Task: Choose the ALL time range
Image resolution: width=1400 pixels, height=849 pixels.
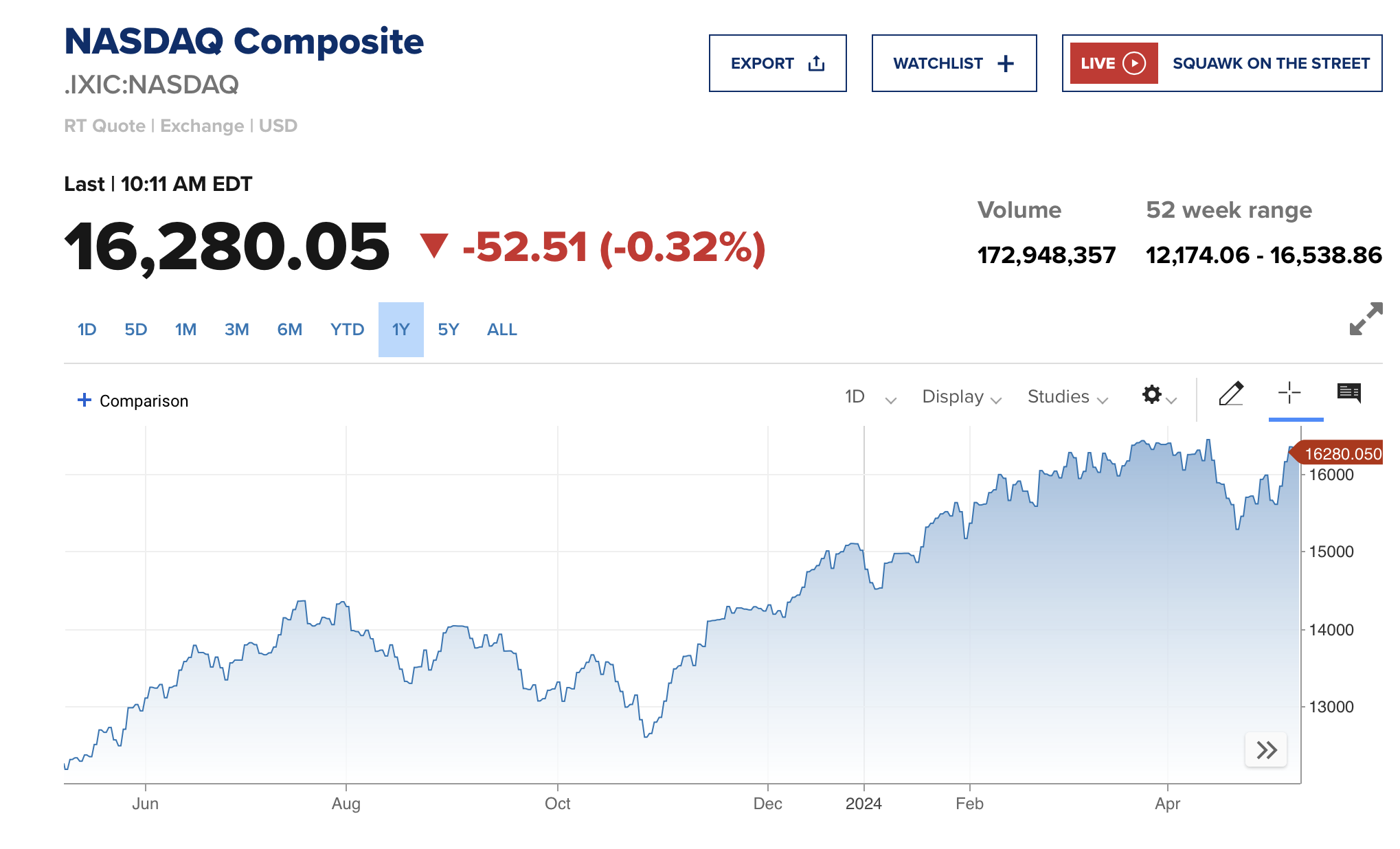Action: click(501, 330)
